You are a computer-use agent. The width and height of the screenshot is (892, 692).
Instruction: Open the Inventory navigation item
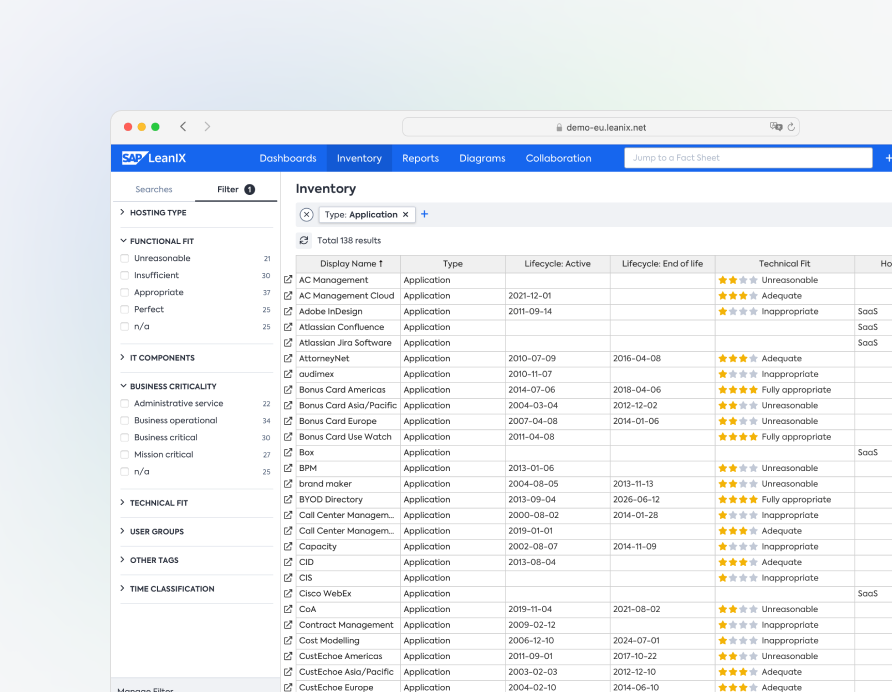[359, 158]
